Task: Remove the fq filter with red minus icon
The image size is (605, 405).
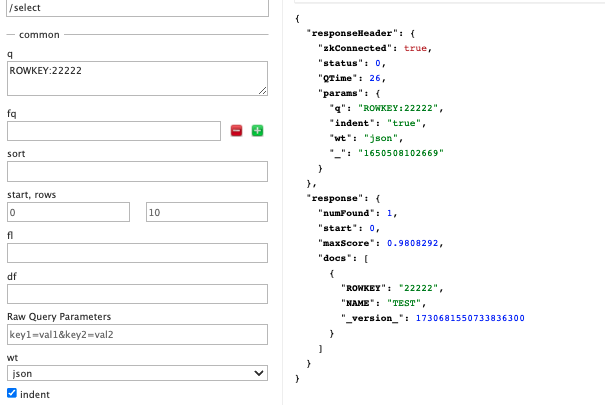Action: click(237, 131)
